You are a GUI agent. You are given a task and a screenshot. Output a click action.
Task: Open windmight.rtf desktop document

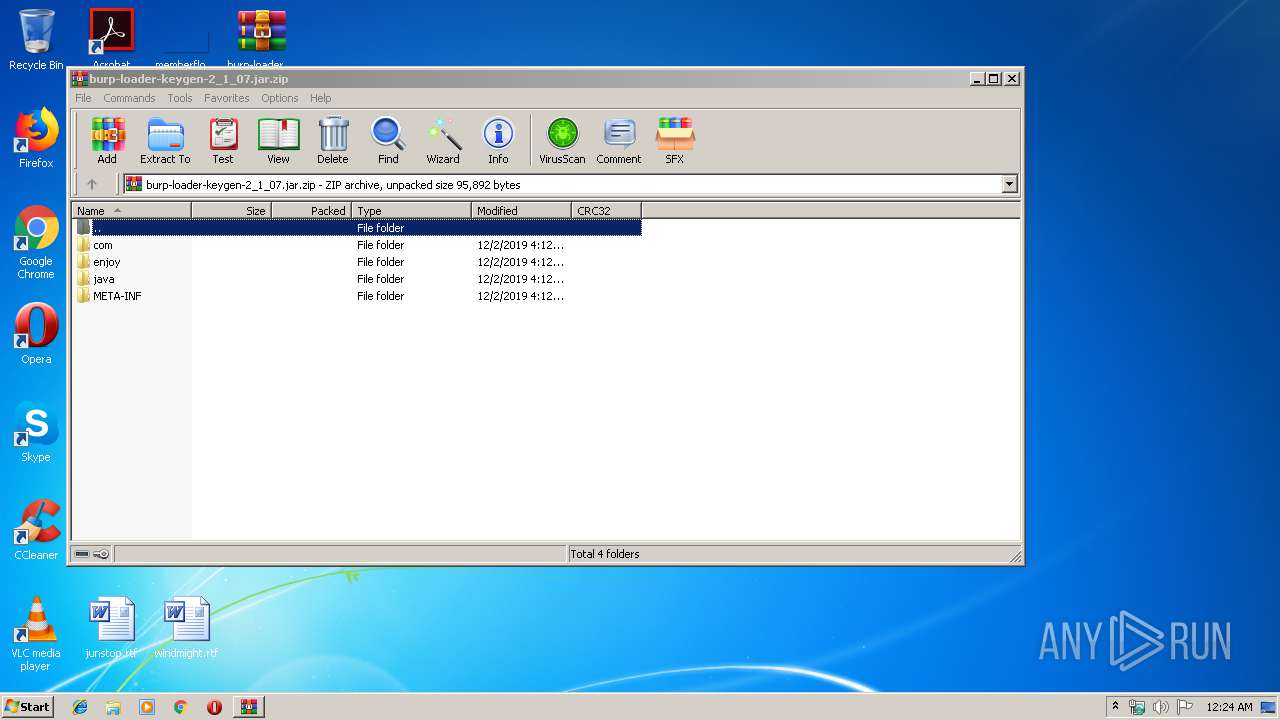coord(186,628)
